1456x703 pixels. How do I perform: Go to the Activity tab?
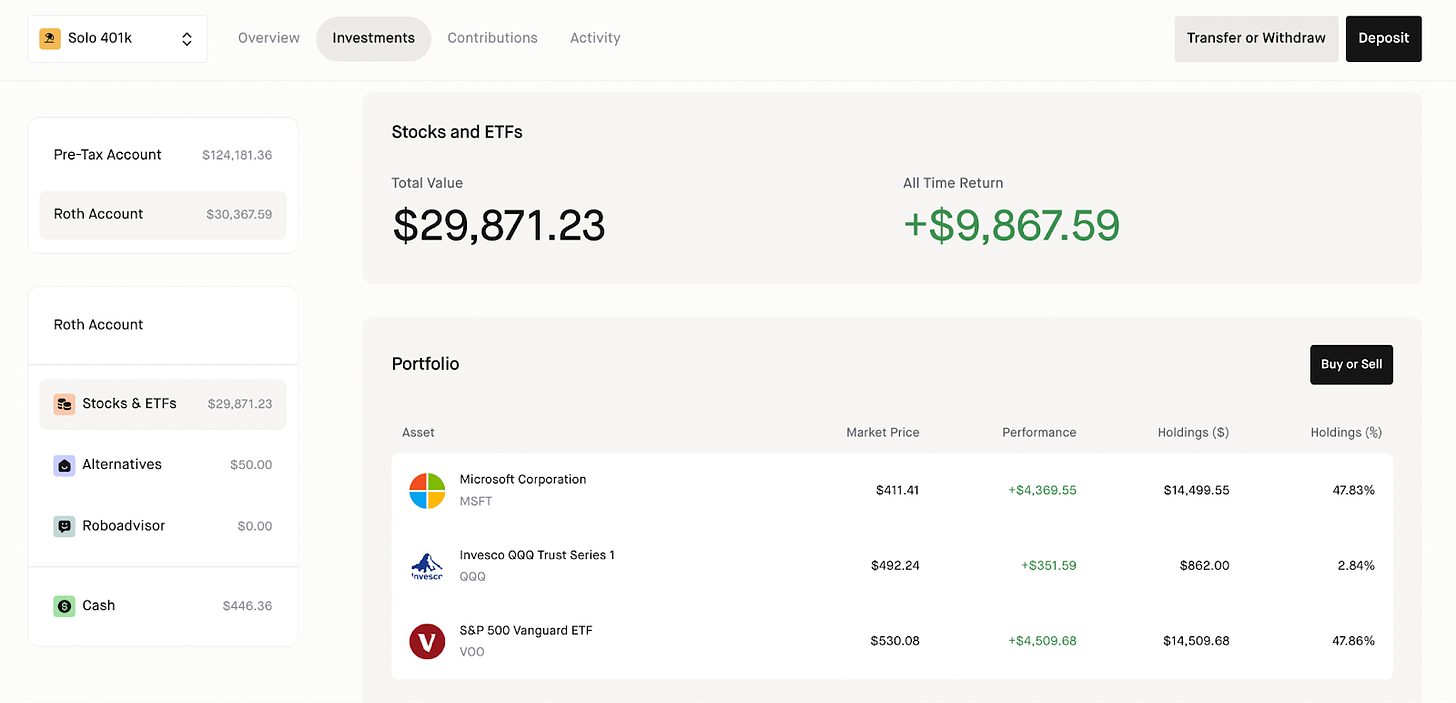pos(595,38)
